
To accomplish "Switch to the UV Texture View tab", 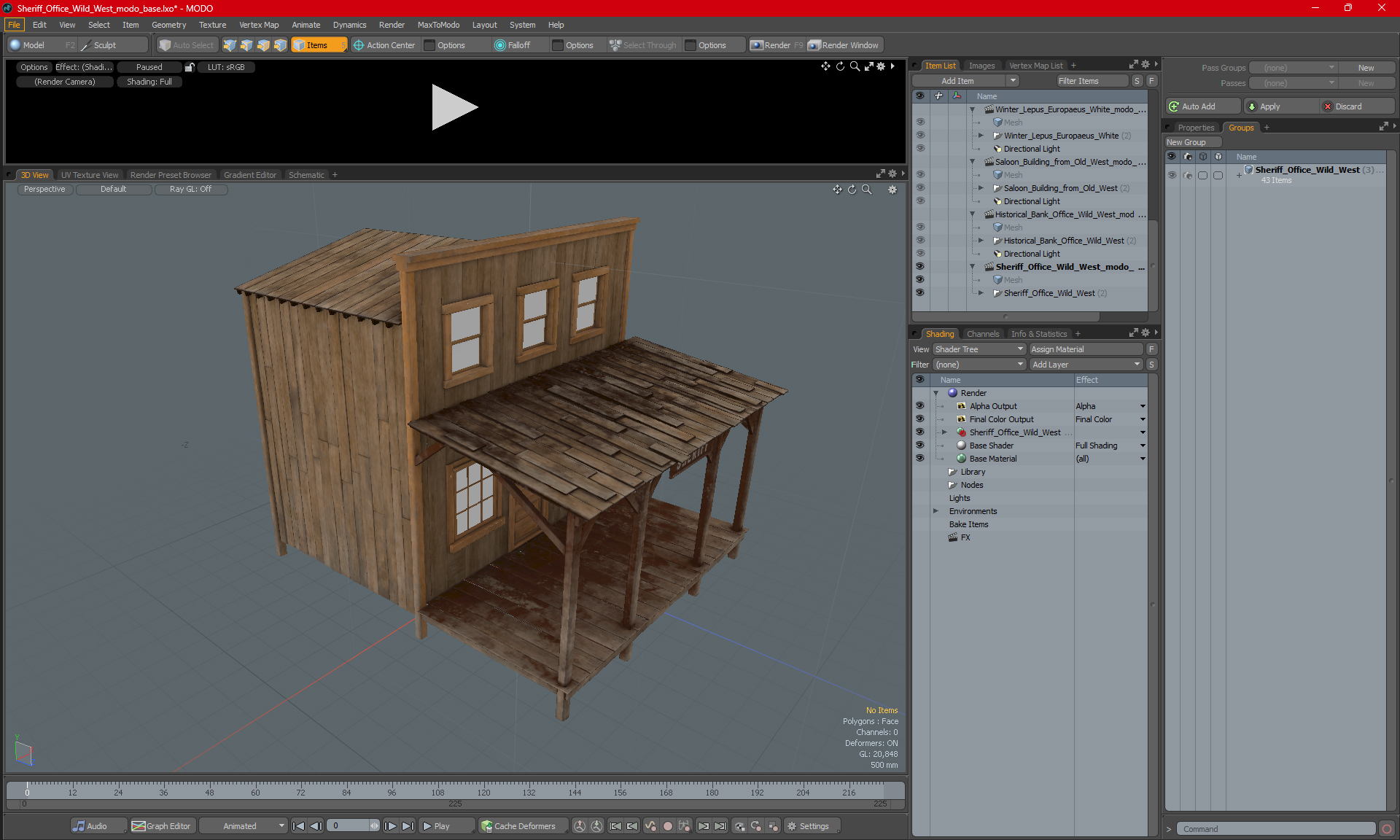I will (x=89, y=175).
